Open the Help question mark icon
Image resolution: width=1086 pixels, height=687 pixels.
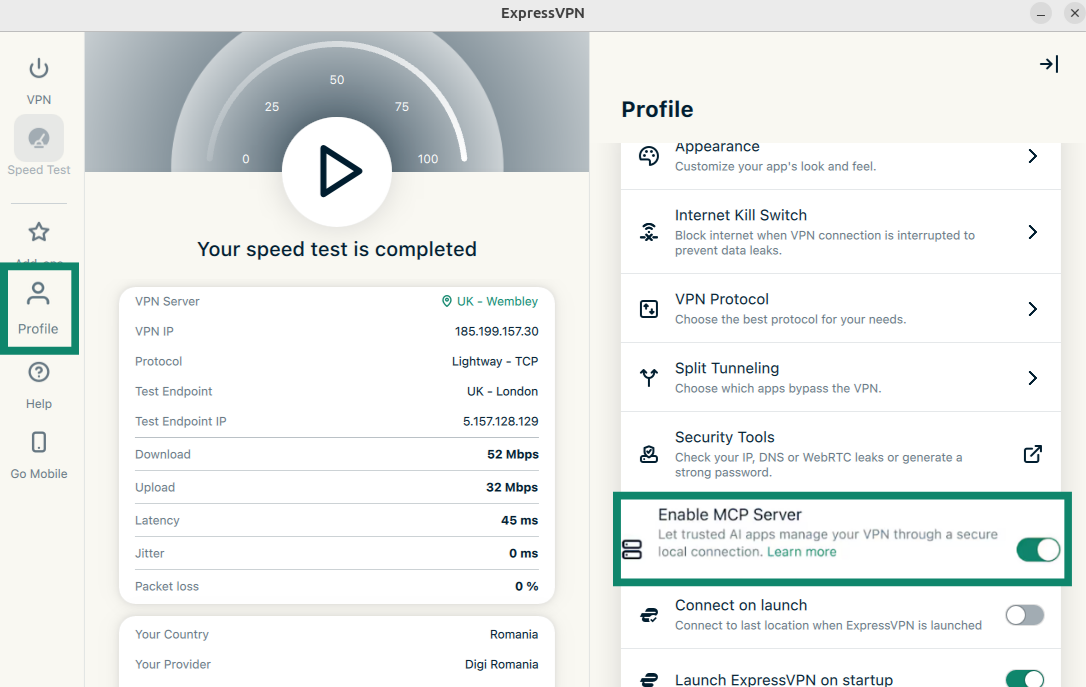tap(39, 373)
